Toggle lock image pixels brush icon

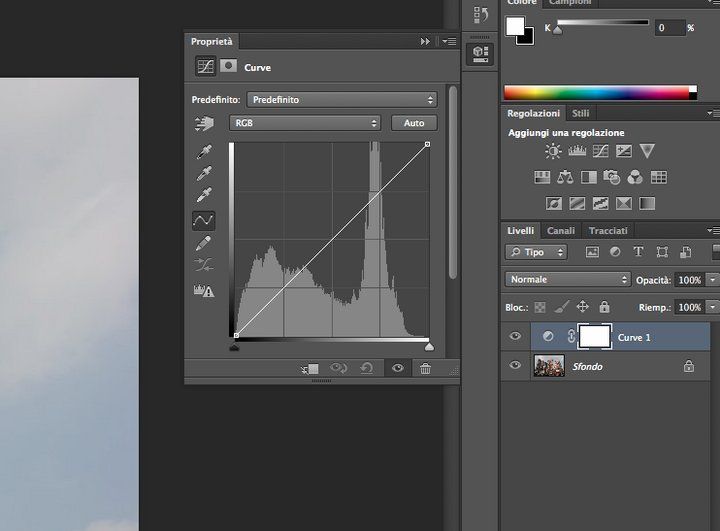tap(561, 307)
